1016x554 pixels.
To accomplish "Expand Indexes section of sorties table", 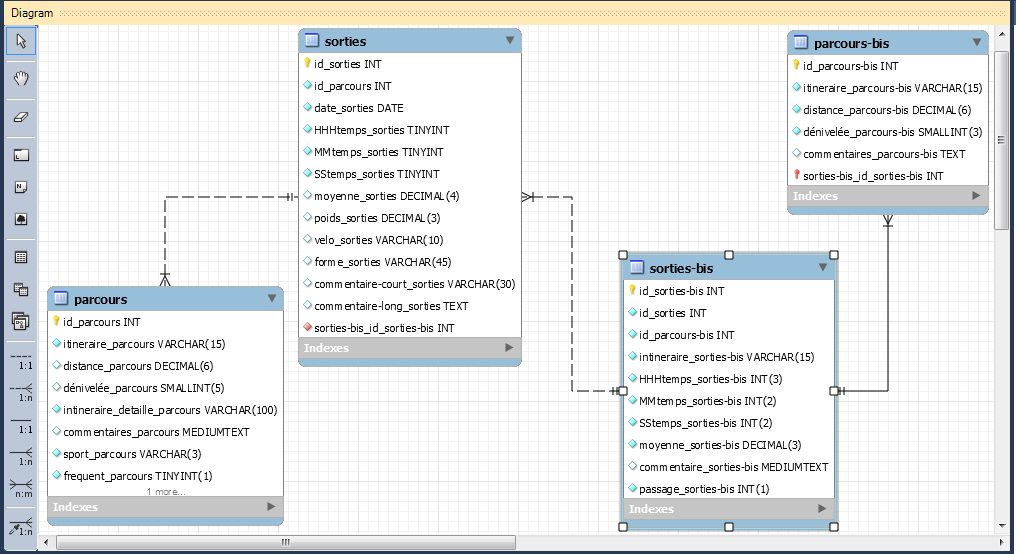I will pyautogui.click(x=509, y=348).
